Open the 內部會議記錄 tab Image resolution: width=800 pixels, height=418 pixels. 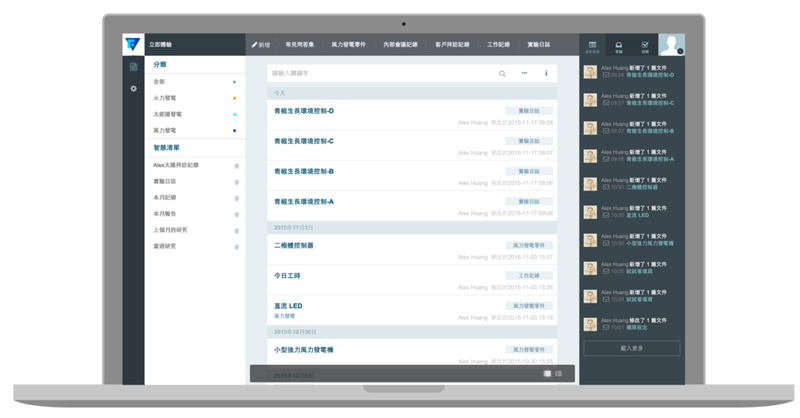[401, 45]
